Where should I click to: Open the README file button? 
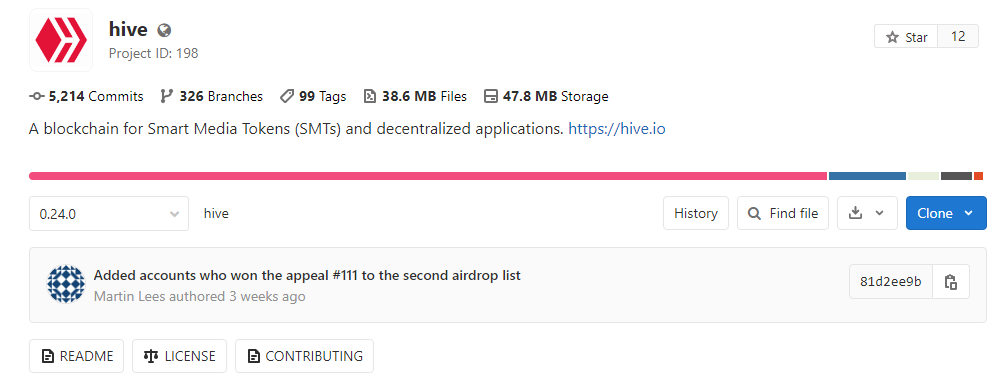click(76, 356)
